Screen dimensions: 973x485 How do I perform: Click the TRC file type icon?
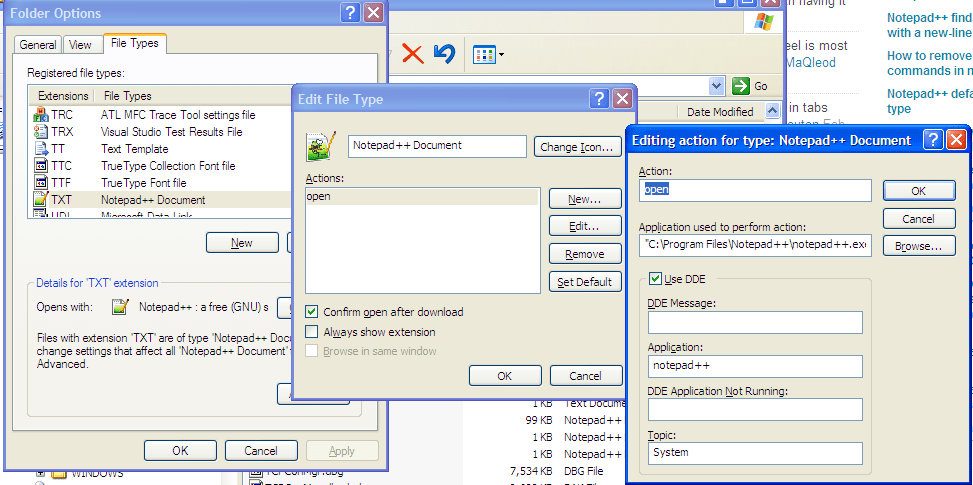(x=41, y=115)
